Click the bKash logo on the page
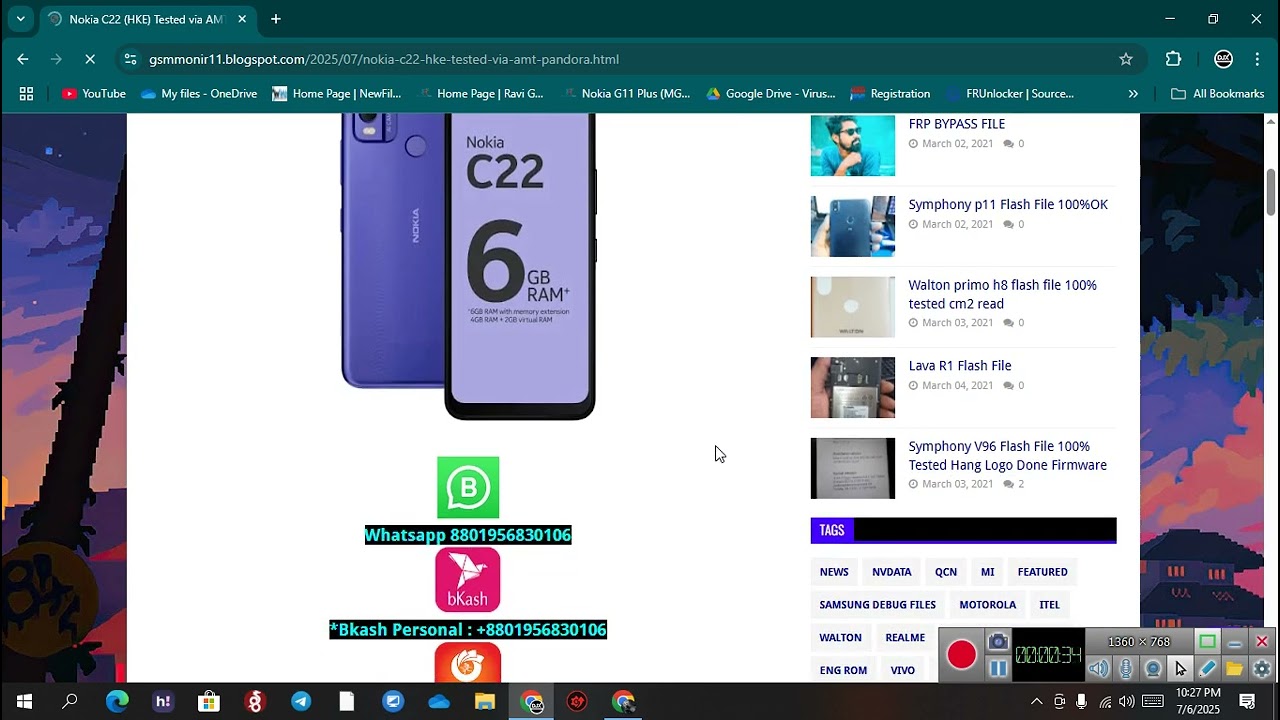Screen dimensions: 1280x720 tap(467, 580)
